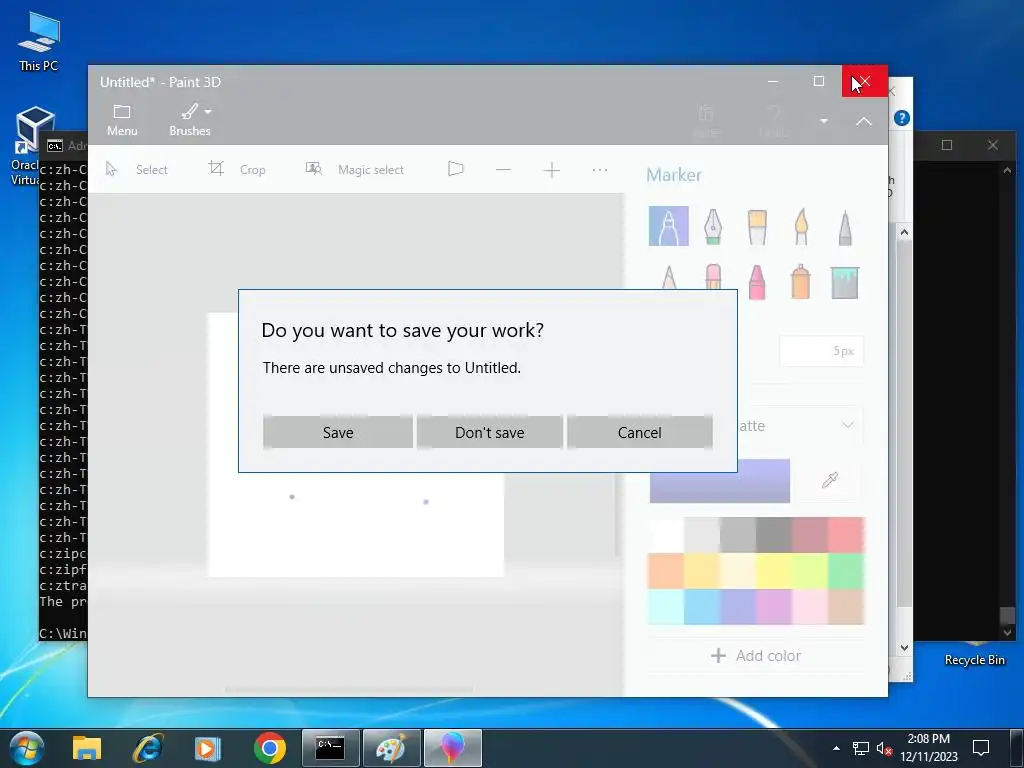The image size is (1024, 768).
Task: Maximize the Command Prompt window
Action: (947, 145)
